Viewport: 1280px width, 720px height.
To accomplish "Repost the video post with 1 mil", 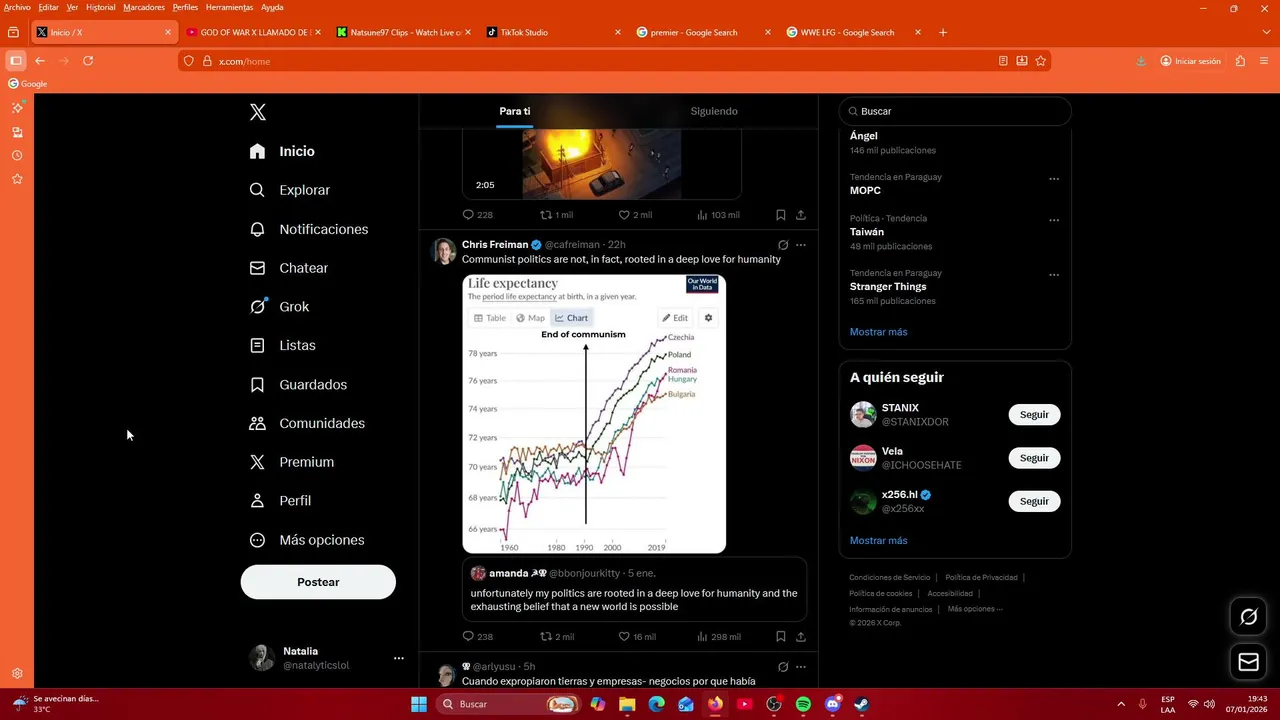I will coord(557,215).
